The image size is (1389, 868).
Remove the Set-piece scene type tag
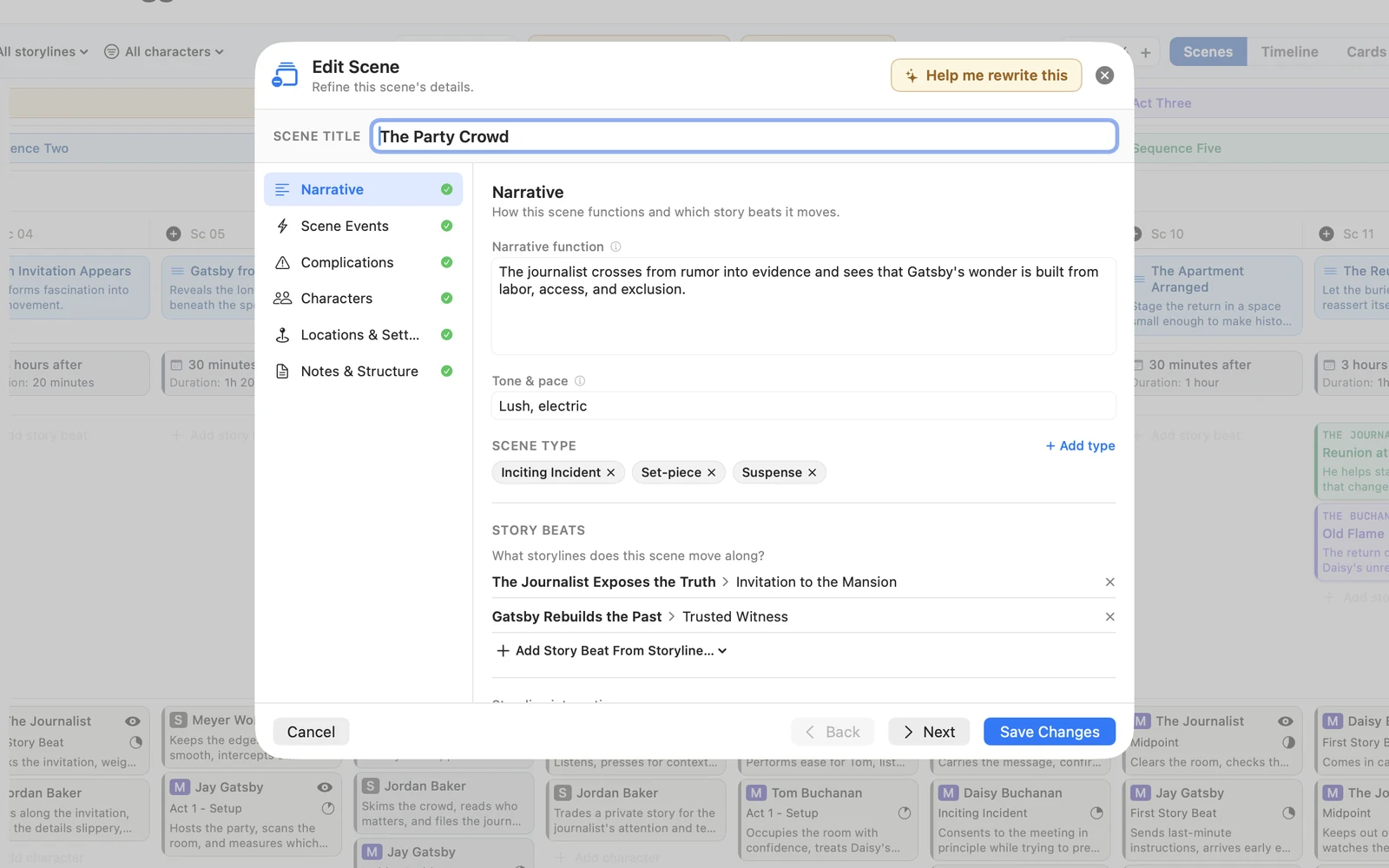[712, 472]
